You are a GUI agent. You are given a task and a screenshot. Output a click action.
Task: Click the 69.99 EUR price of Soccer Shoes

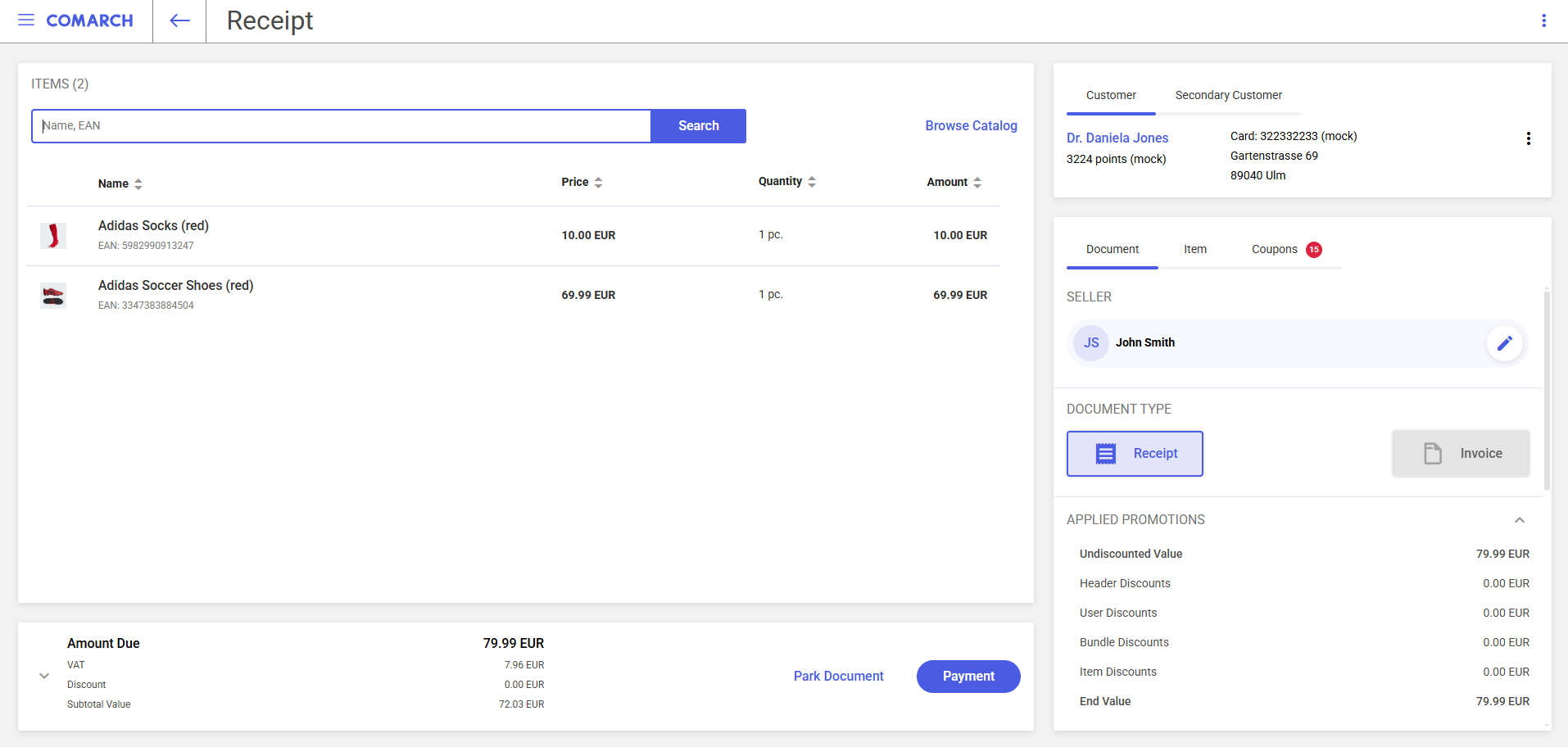tap(588, 296)
